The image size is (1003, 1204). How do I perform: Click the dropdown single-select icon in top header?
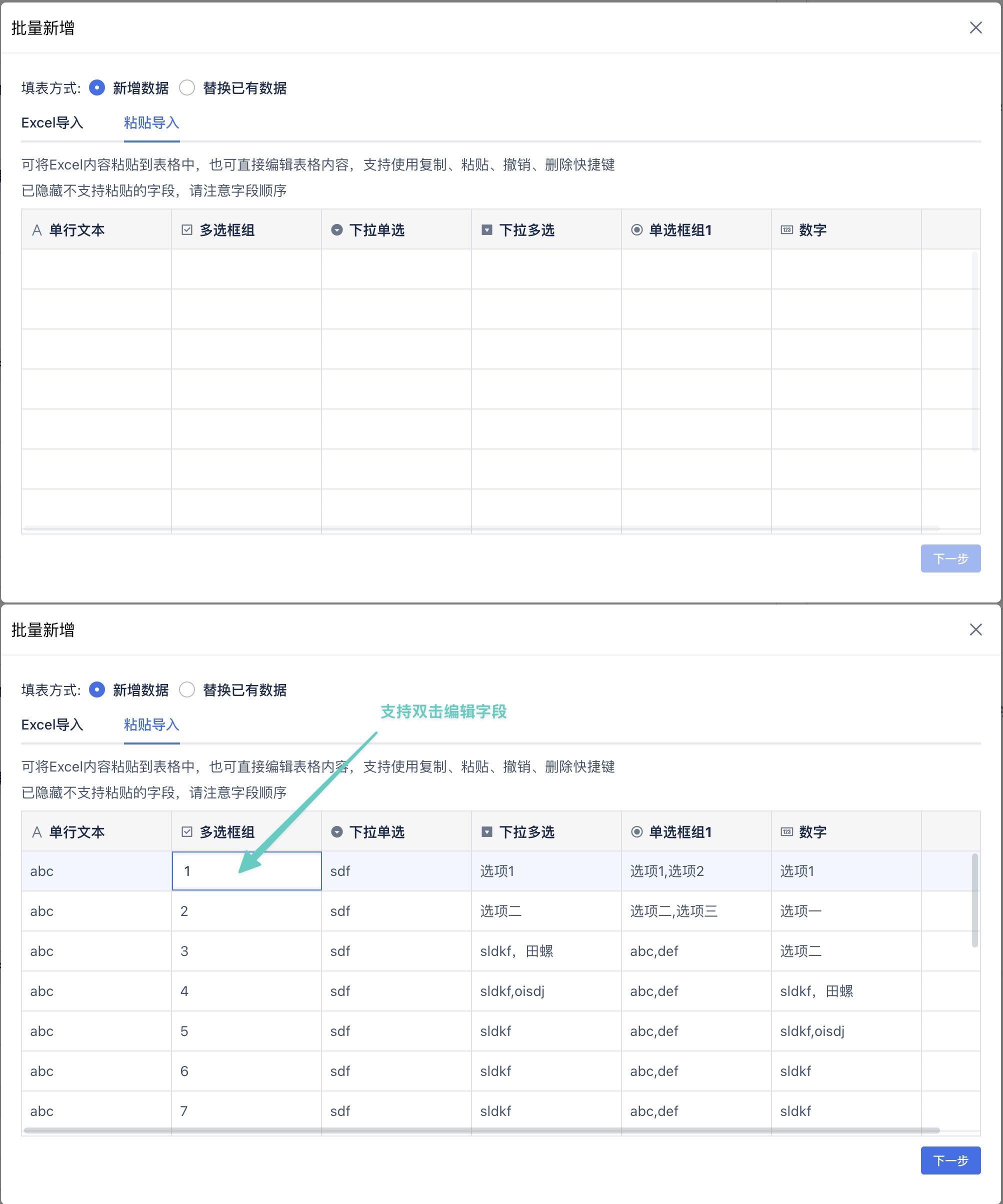click(336, 230)
